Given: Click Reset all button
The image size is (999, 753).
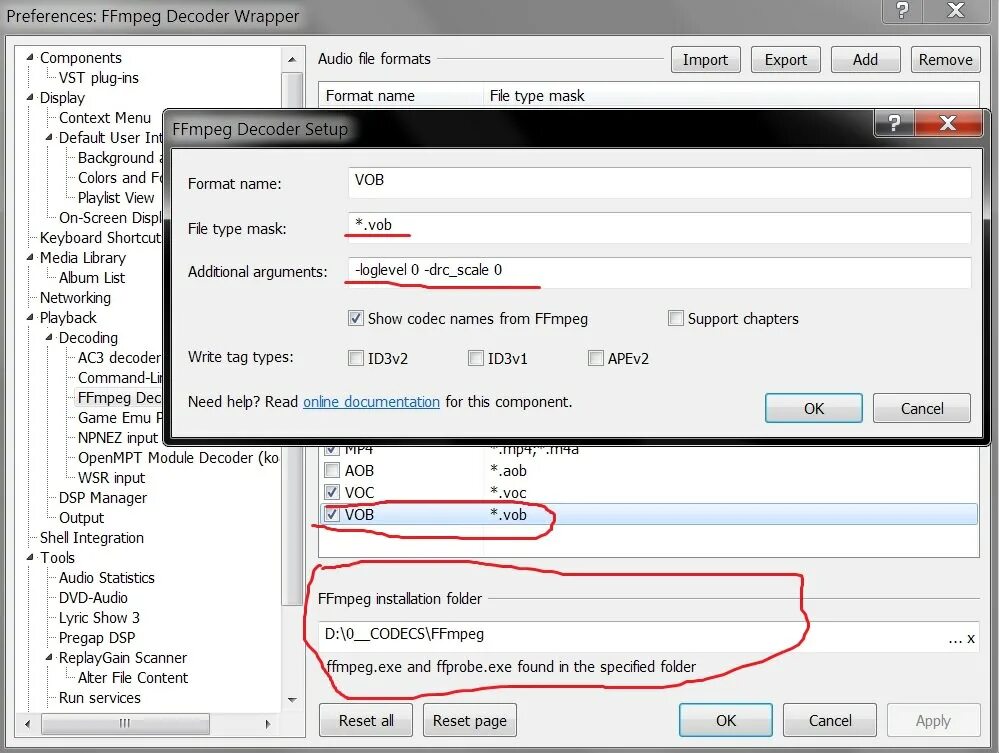Looking at the screenshot, I should coord(366,721).
